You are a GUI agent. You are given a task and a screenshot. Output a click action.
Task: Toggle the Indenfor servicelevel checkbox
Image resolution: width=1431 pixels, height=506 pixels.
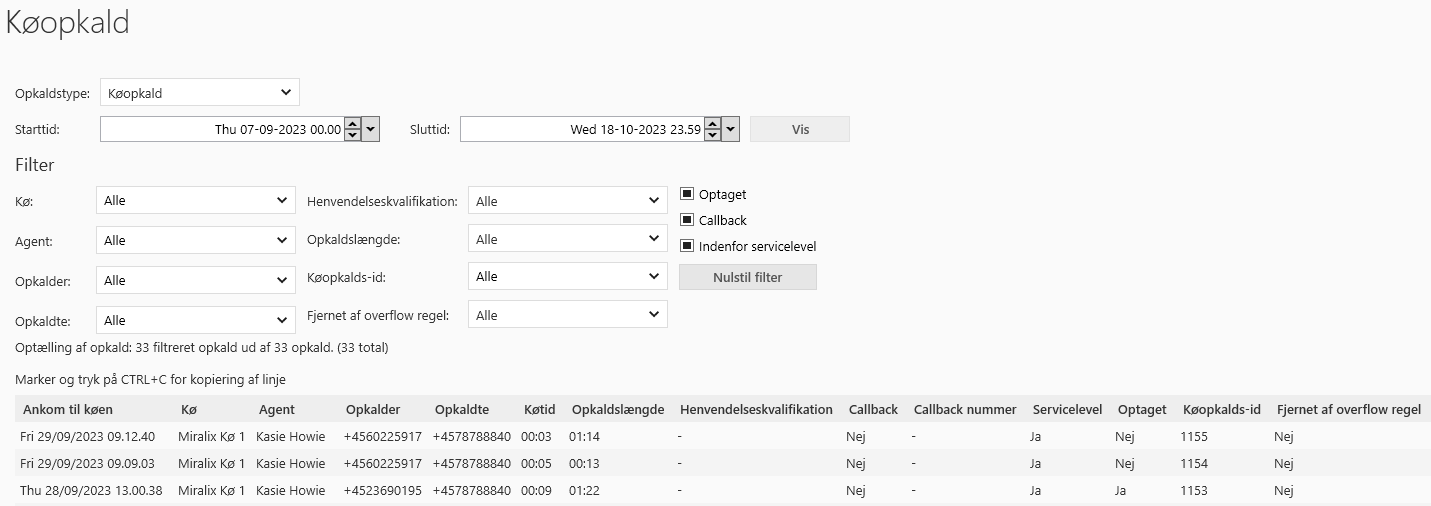[x=687, y=246]
